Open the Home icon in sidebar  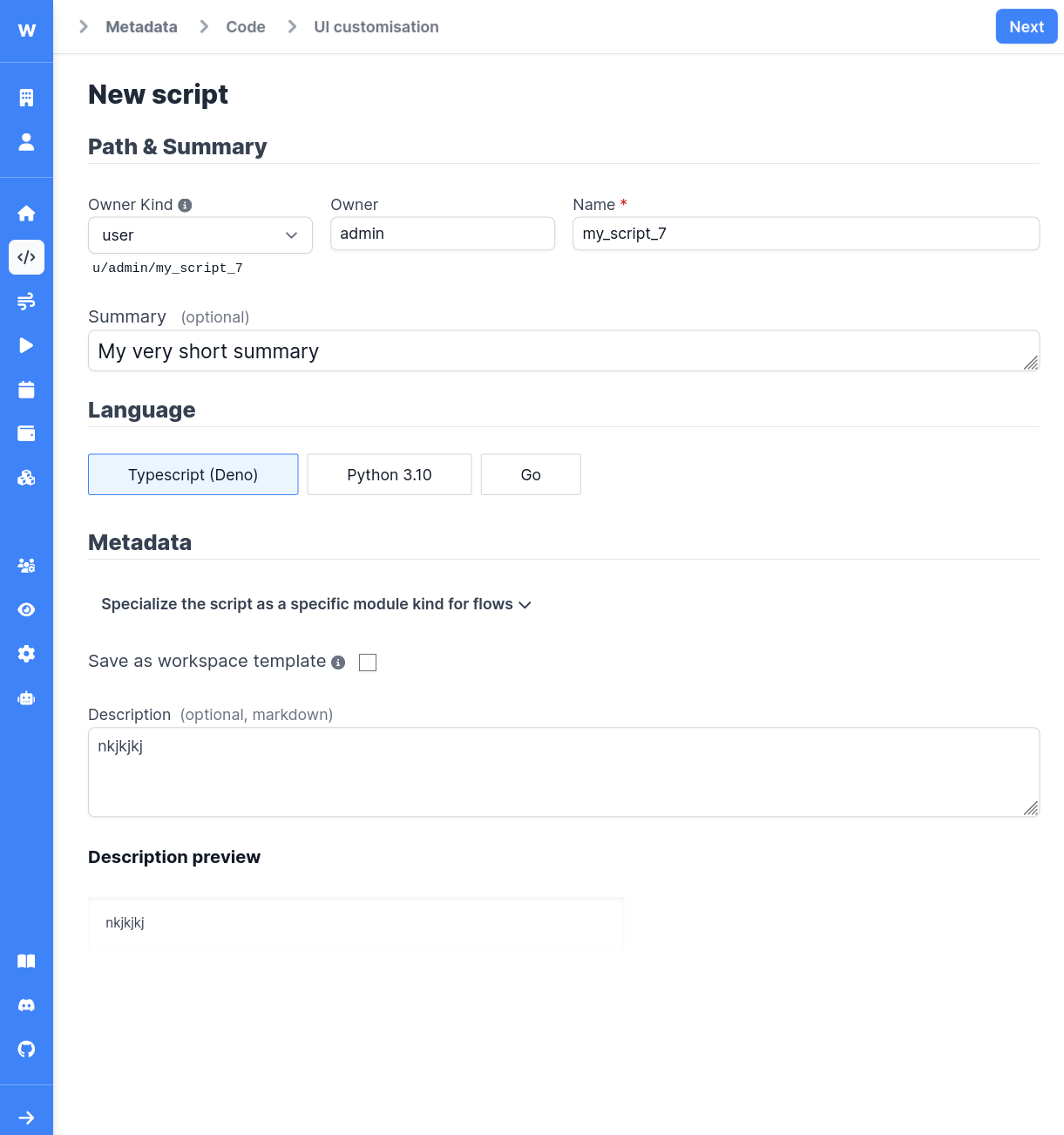tap(26, 213)
